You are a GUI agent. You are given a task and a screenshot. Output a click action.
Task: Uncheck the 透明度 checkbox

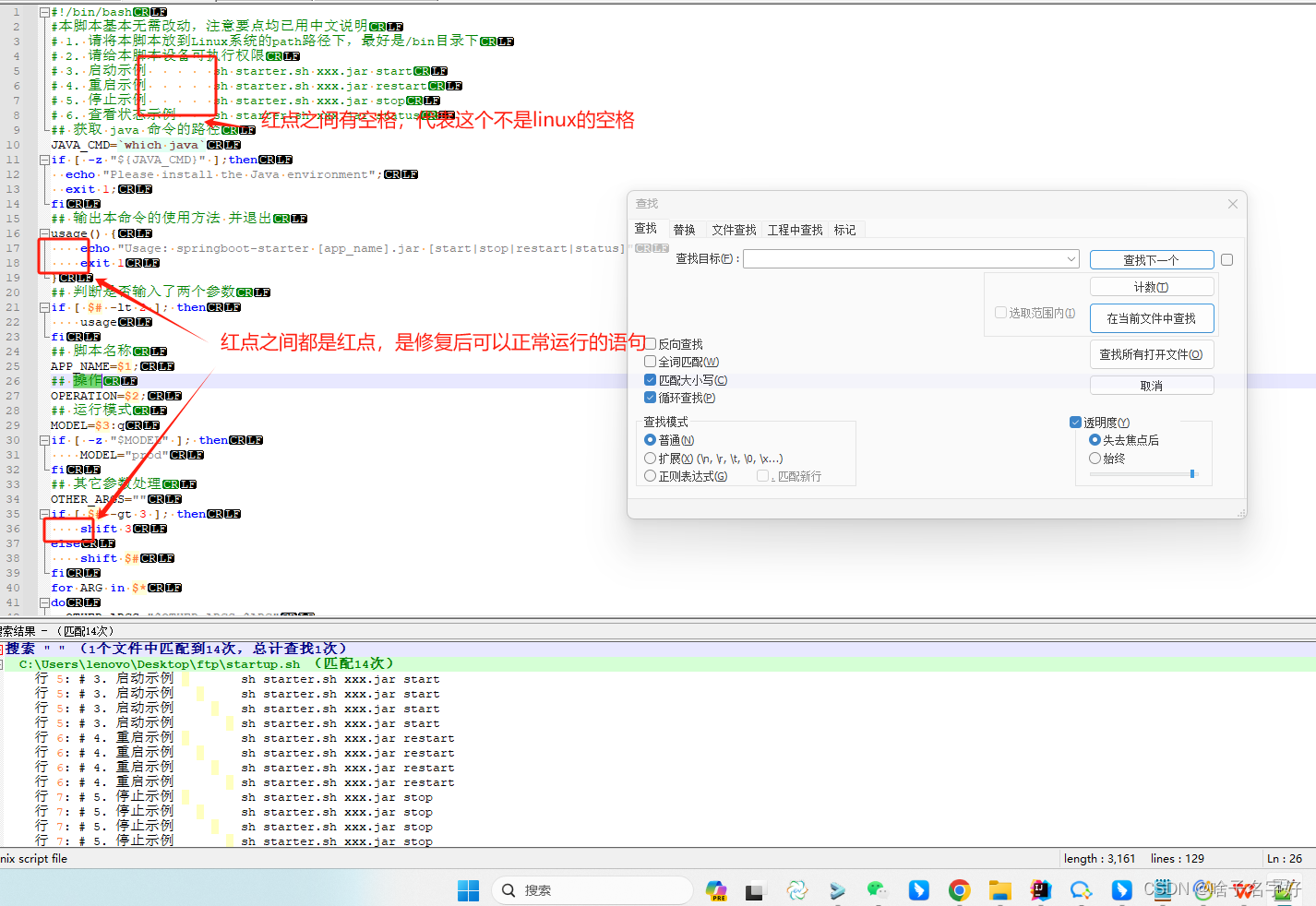pyautogui.click(x=1075, y=423)
